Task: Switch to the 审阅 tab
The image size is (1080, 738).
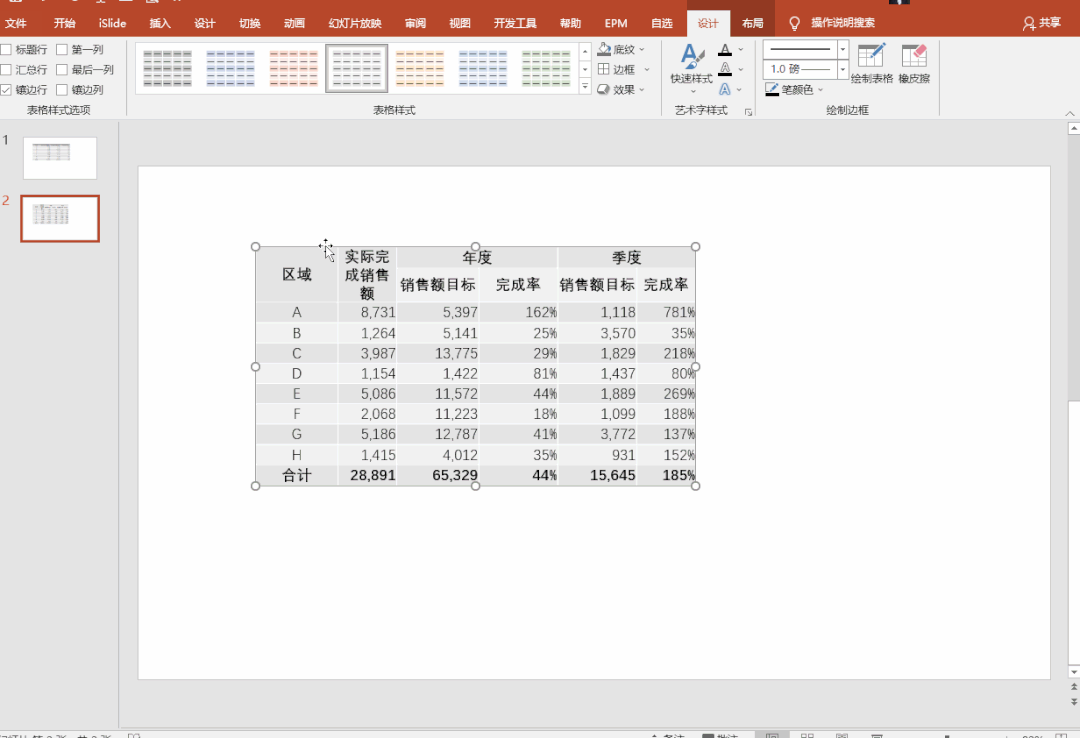Action: 415,23
